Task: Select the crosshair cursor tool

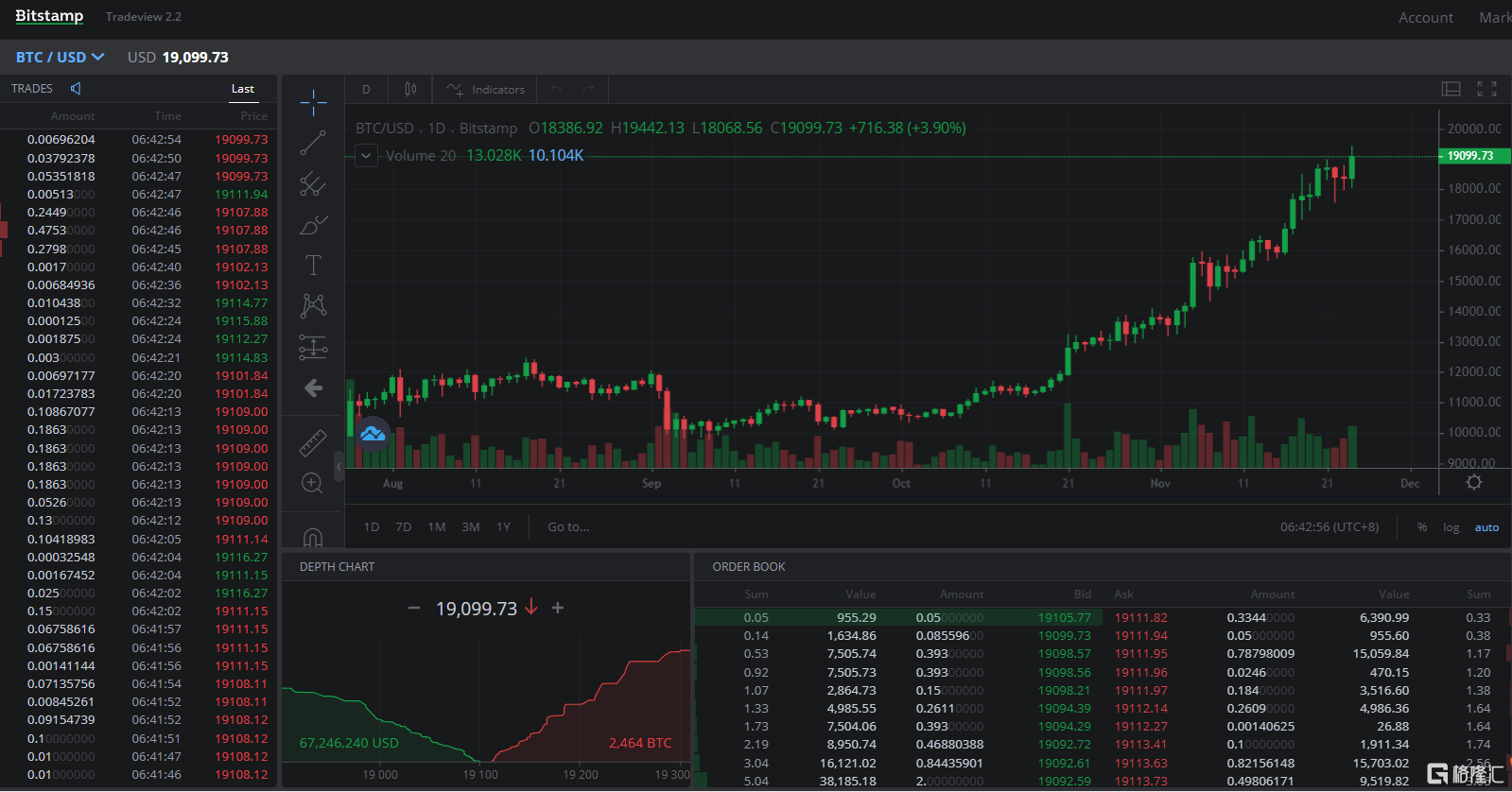Action: click(313, 102)
